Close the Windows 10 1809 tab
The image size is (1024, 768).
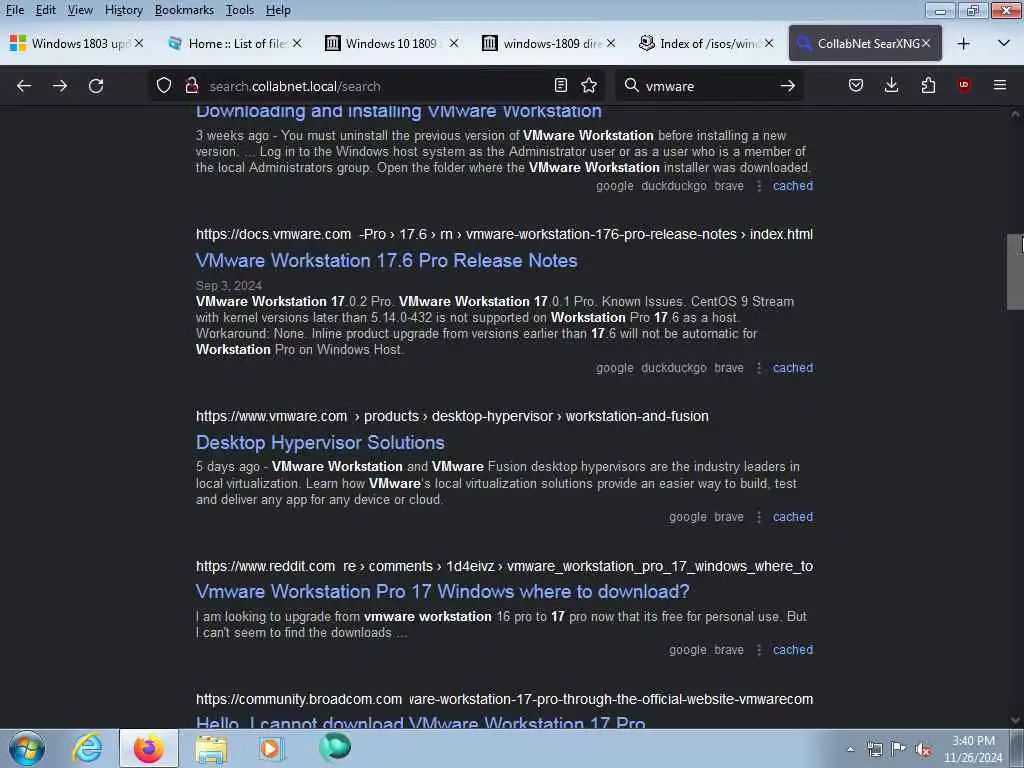(x=454, y=43)
